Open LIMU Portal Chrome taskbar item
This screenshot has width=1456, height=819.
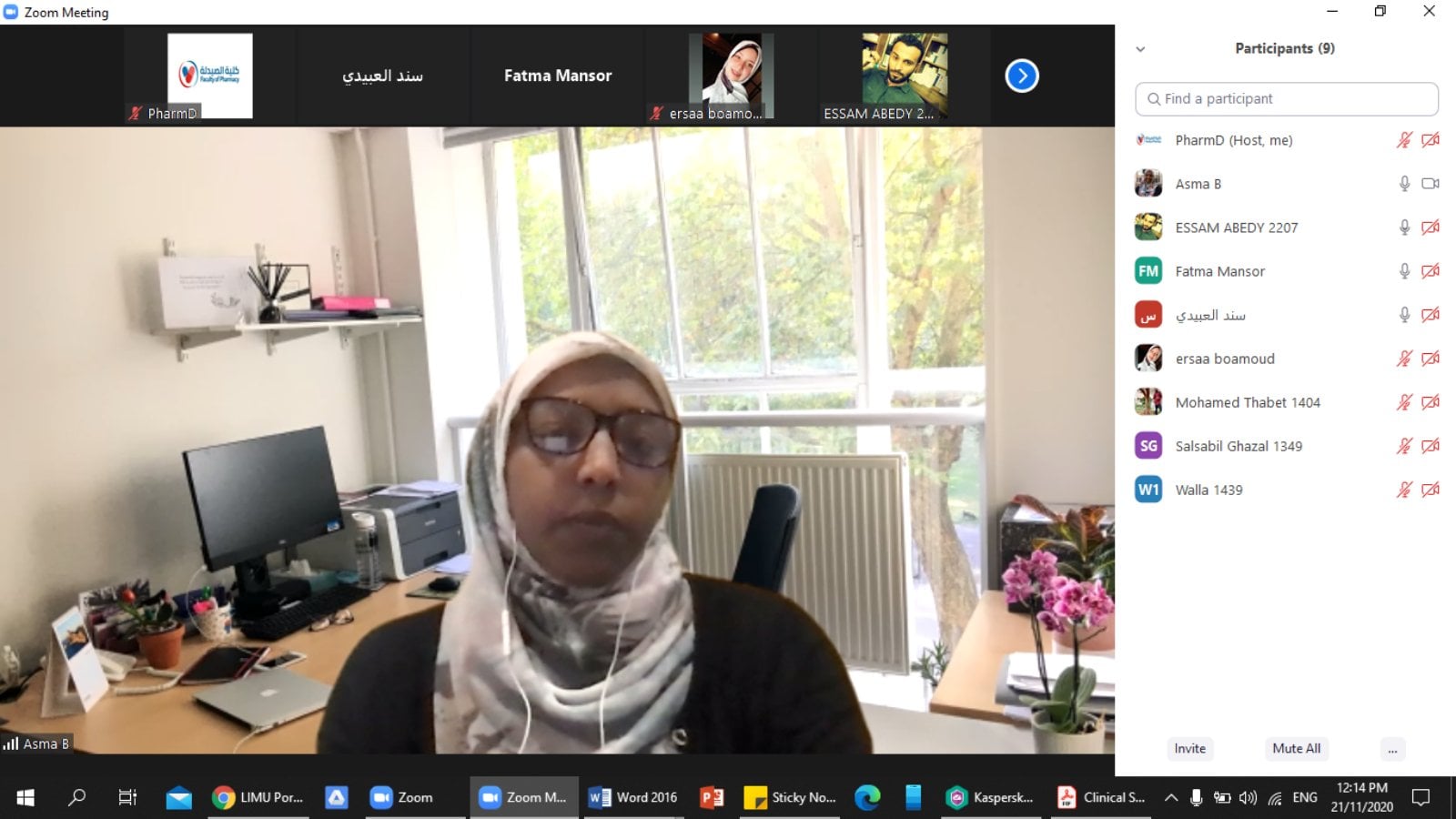pyautogui.click(x=258, y=797)
